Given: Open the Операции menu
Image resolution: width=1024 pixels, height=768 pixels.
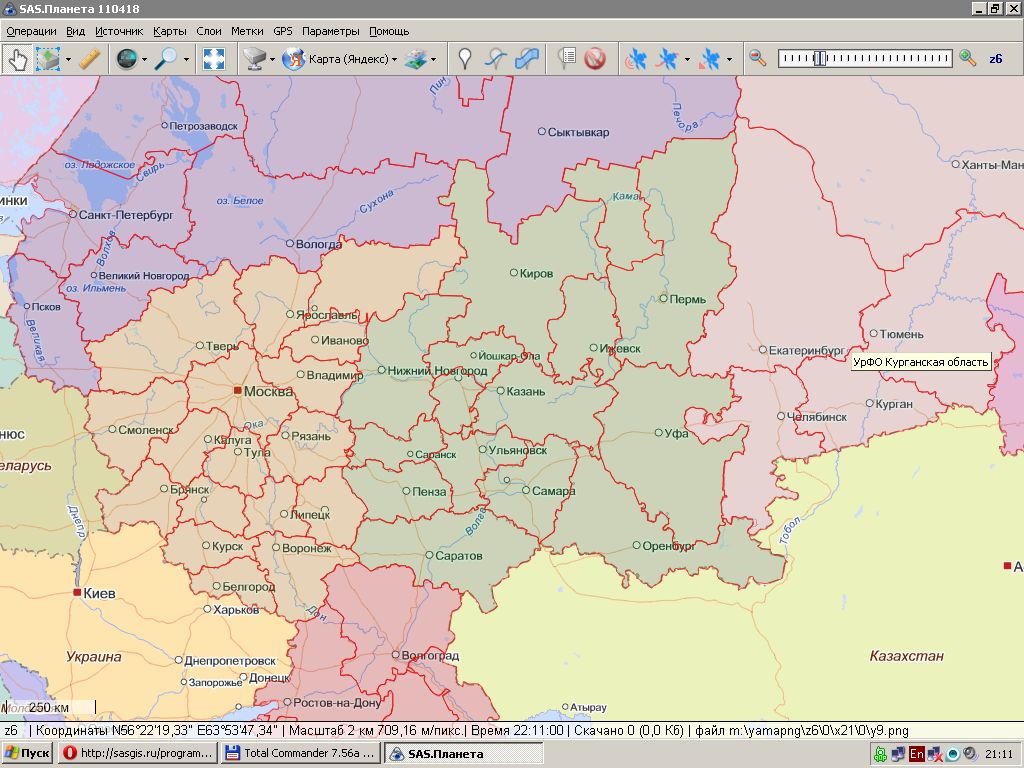Looking at the screenshot, I should point(31,31).
